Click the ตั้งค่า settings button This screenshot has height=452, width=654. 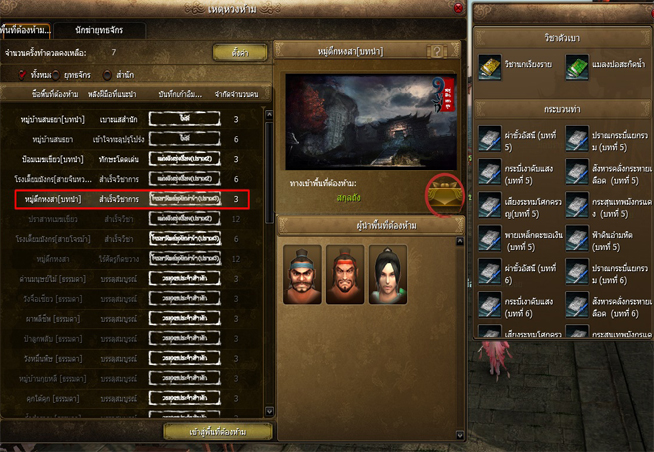(x=240, y=53)
